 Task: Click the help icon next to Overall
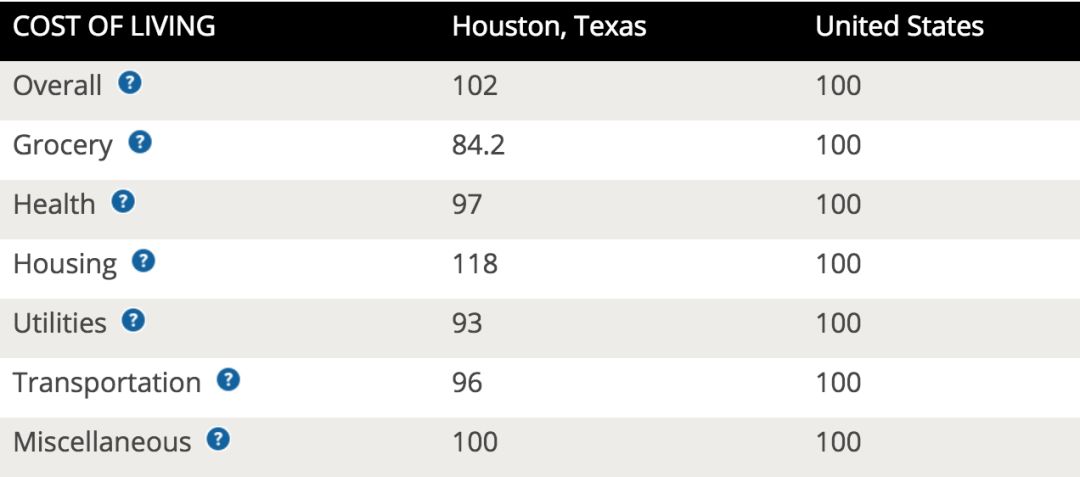pos(129,83)
